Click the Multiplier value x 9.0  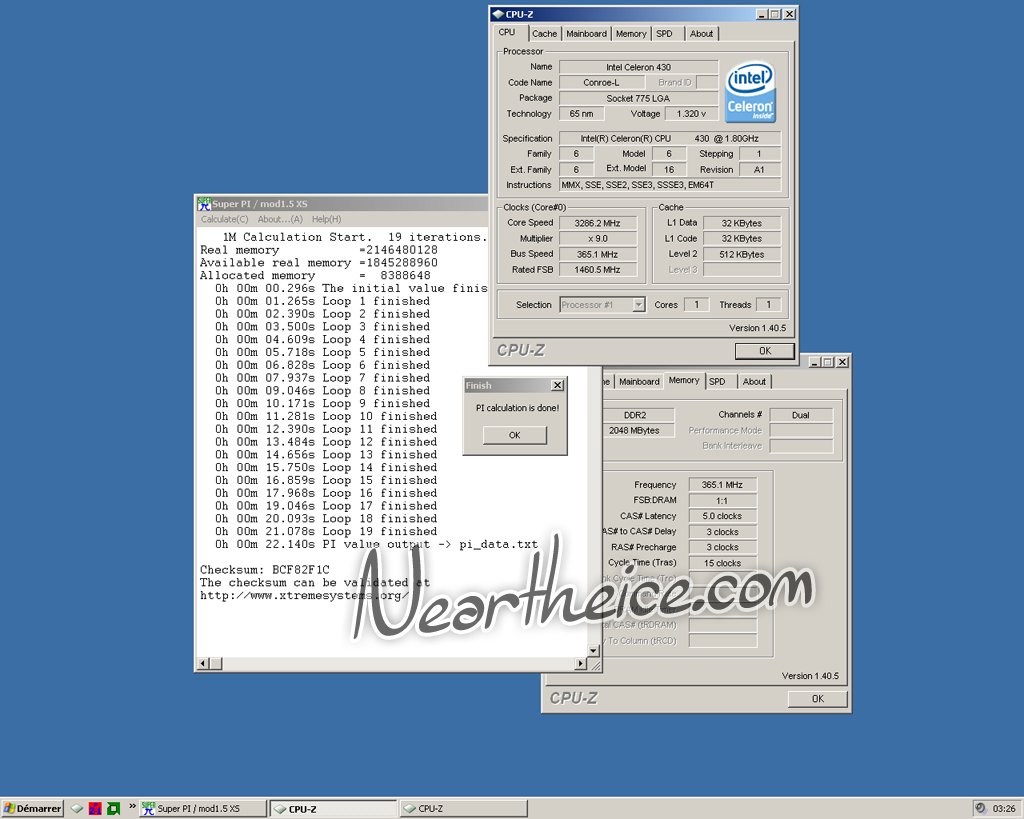(x=598, y=238)
